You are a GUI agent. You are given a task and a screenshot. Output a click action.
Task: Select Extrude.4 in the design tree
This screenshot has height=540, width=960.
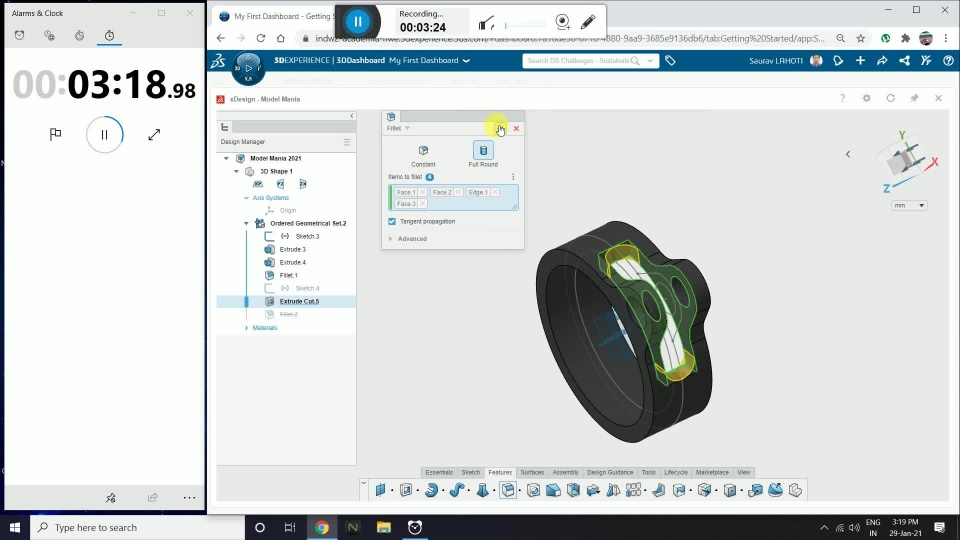[x=293, y=263]
